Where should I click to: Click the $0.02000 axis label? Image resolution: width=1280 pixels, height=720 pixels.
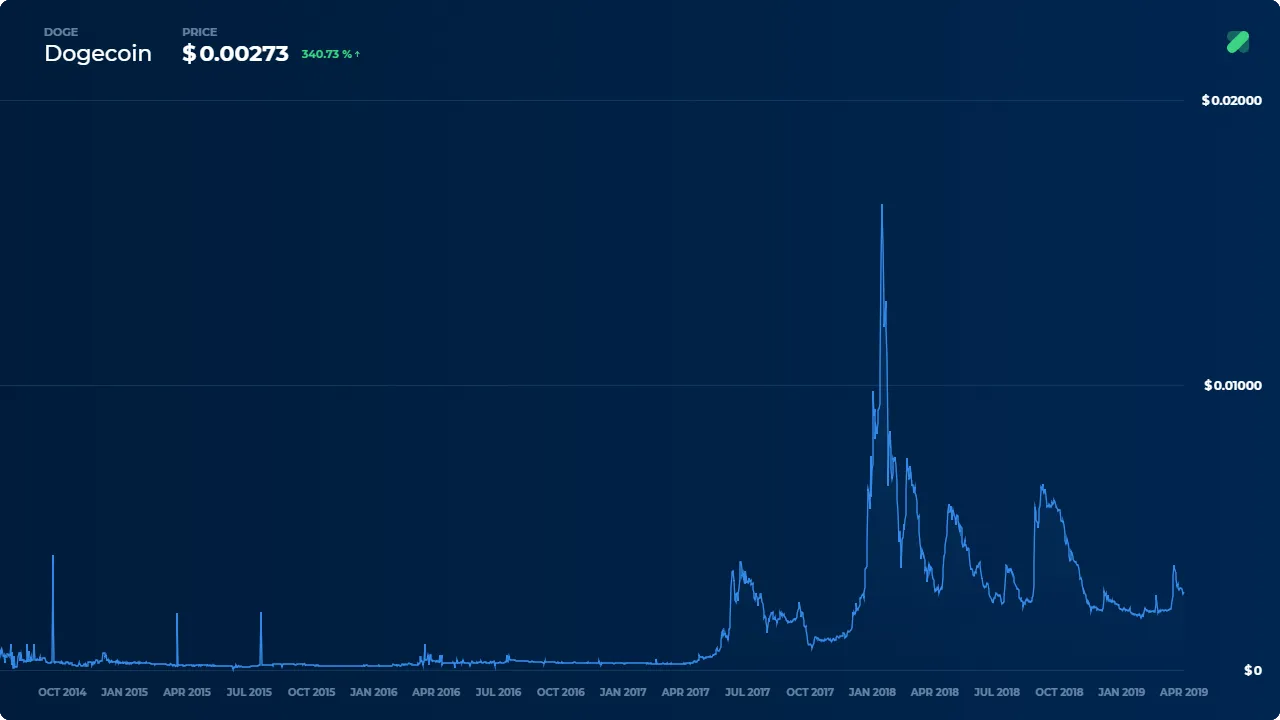(x=1232, y=100)
